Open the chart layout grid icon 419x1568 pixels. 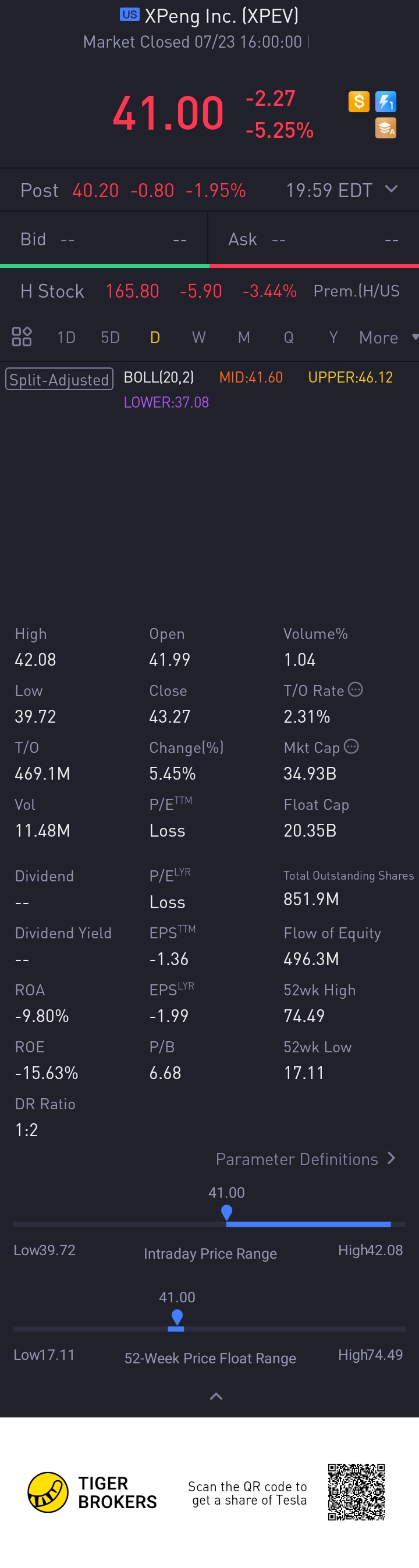coord(22,337)
